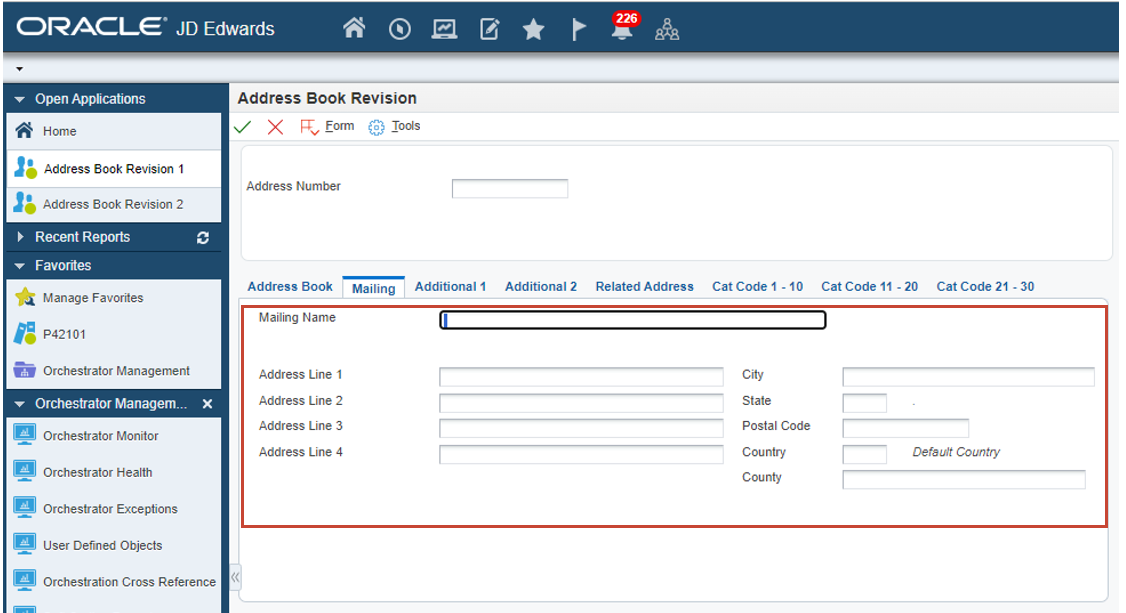Click the Orchestrator Exceptions icon

tap(24, 509)
